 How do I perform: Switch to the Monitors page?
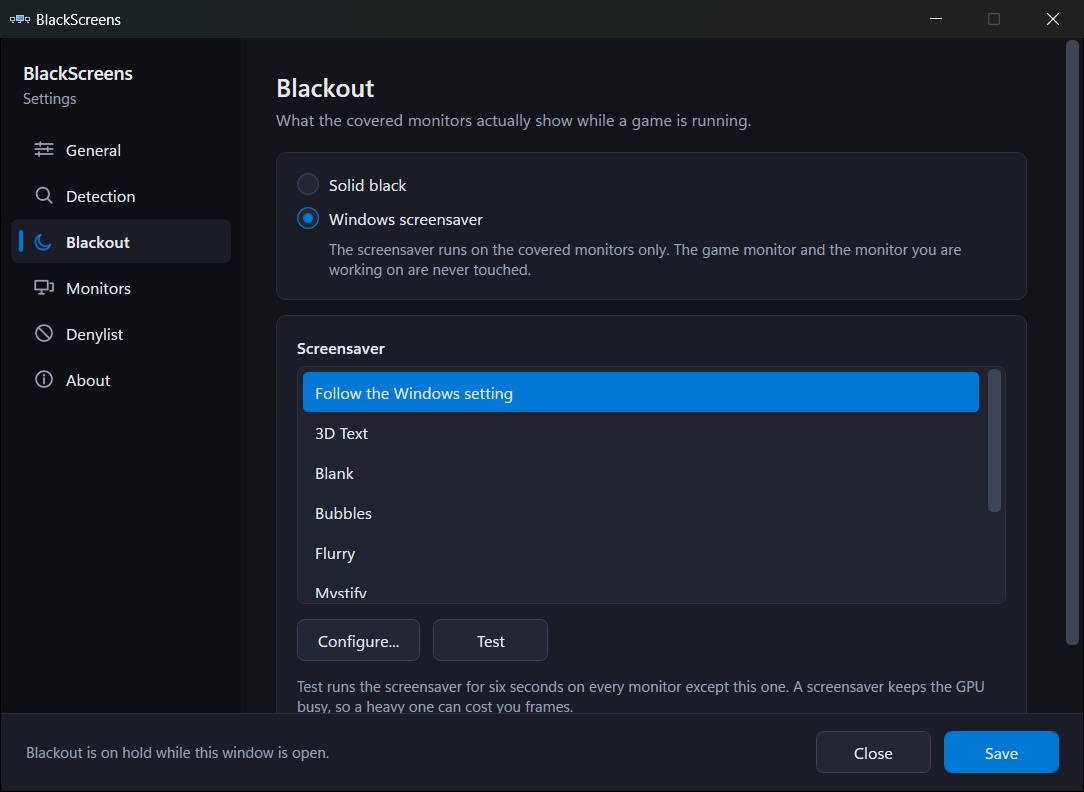tap(121, 288)
